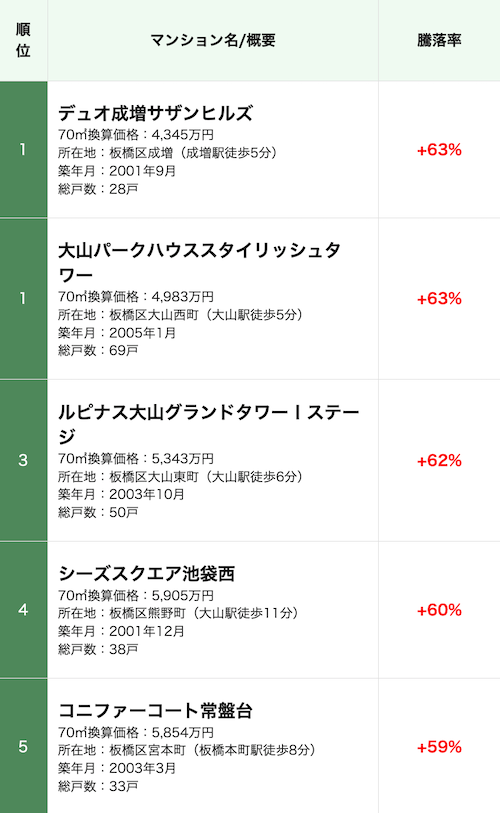Viewport: 500px width, 813px height.
Task: Click rank 5 green cell
Action: [x=23, y=747]
